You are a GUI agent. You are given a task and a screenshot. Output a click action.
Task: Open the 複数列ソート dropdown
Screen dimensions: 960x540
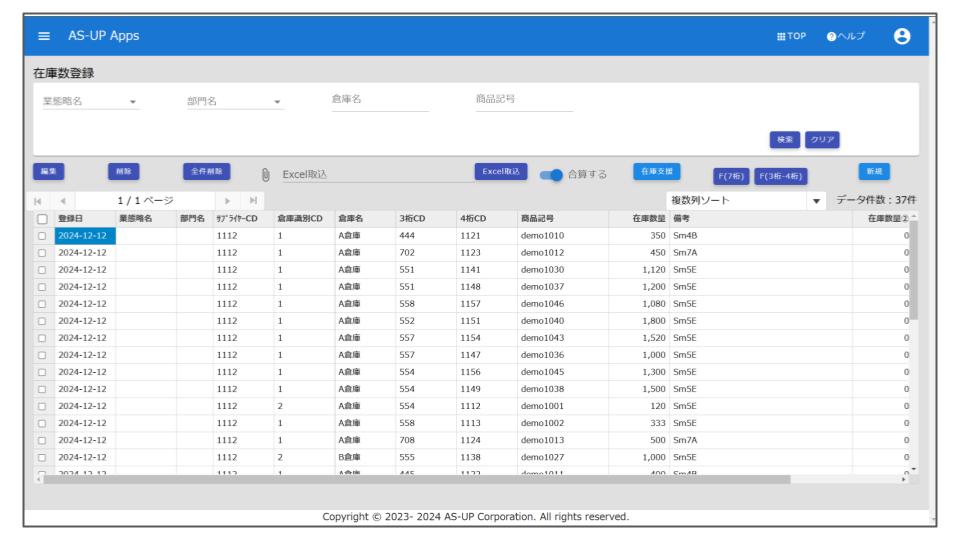[817, 201]
